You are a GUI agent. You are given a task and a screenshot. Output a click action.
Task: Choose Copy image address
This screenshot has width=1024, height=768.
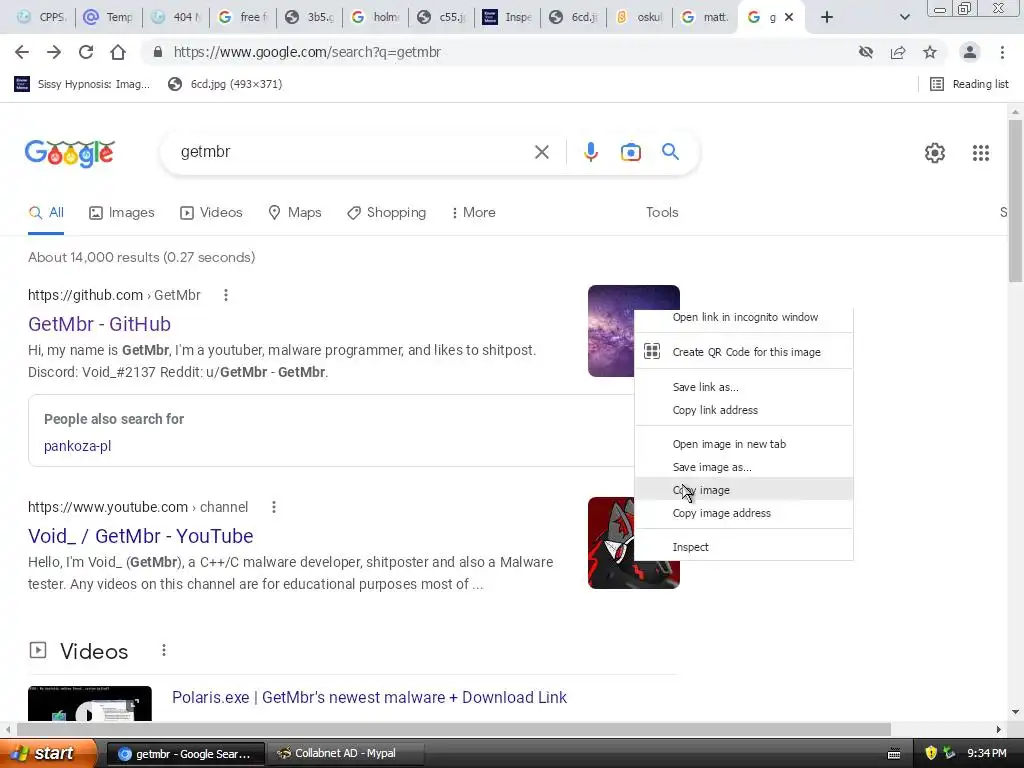[x=744, y=513]
